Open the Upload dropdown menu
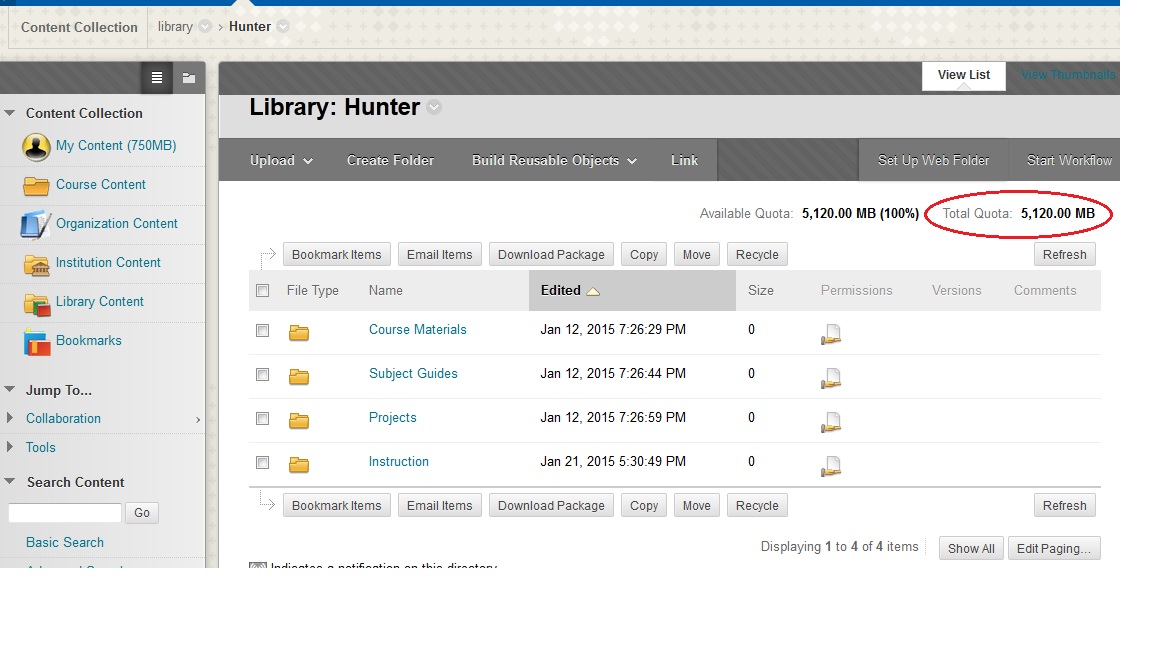The width and height of the screenshot is (1152, 648). (280, 160)
